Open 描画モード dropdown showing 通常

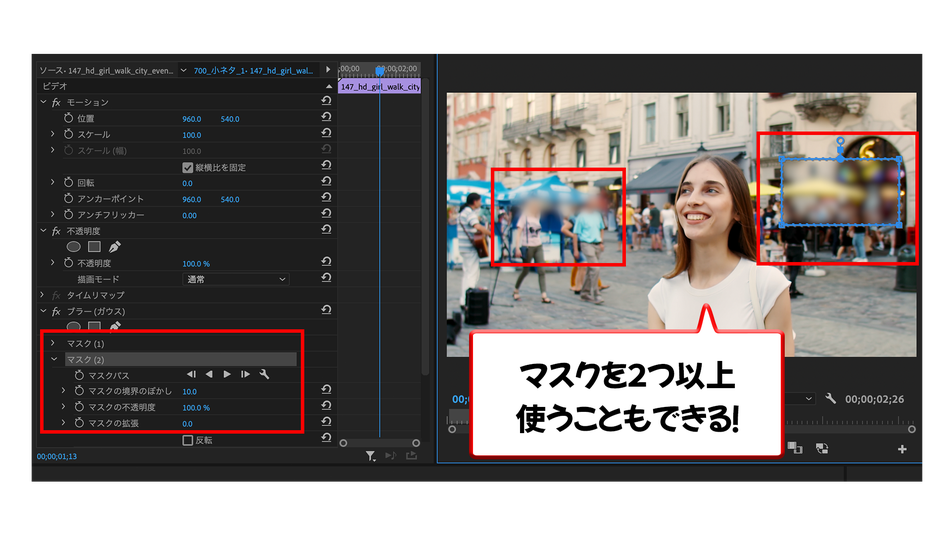click(236, 279)
